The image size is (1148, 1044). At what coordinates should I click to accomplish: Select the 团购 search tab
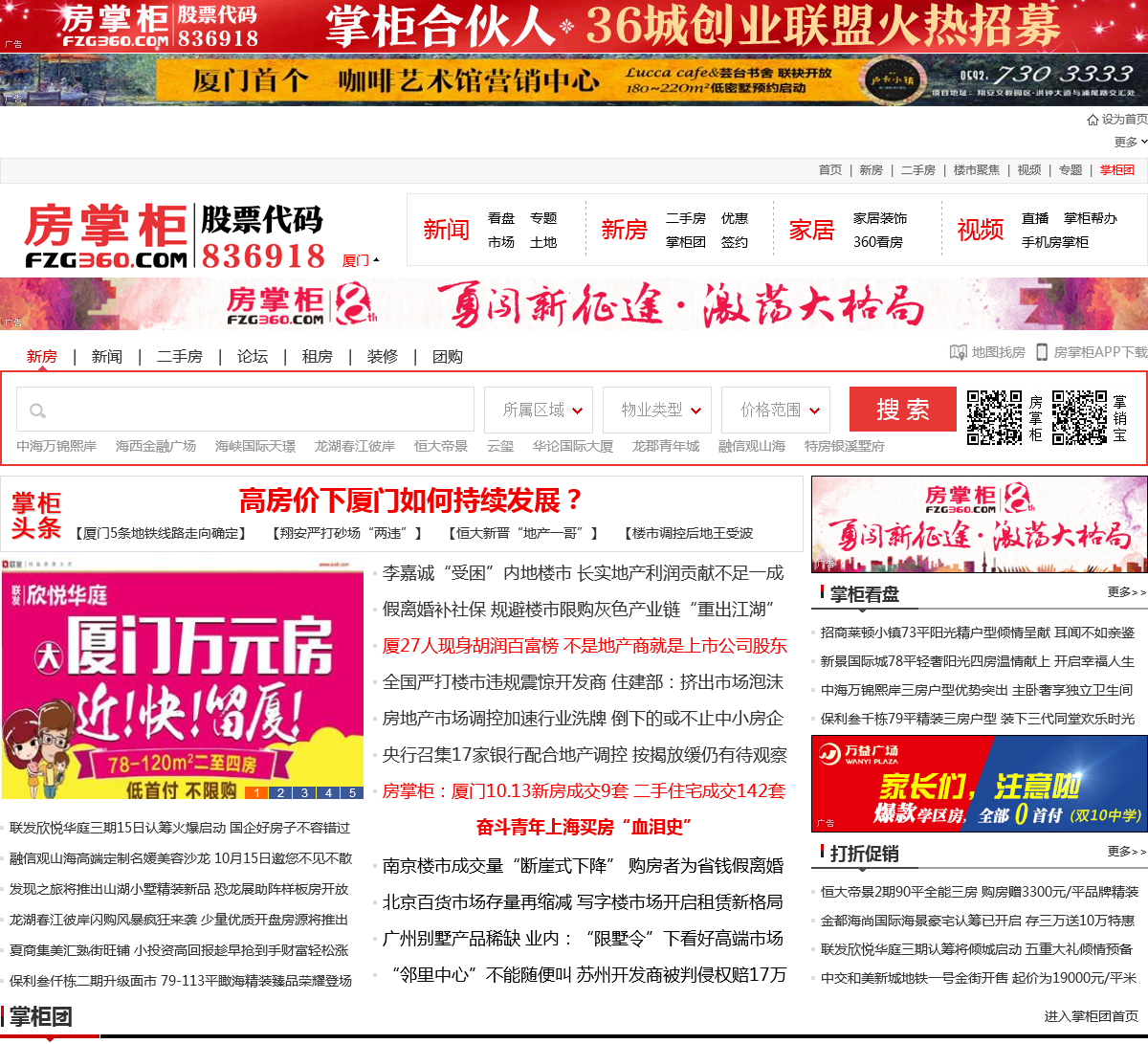448,356
